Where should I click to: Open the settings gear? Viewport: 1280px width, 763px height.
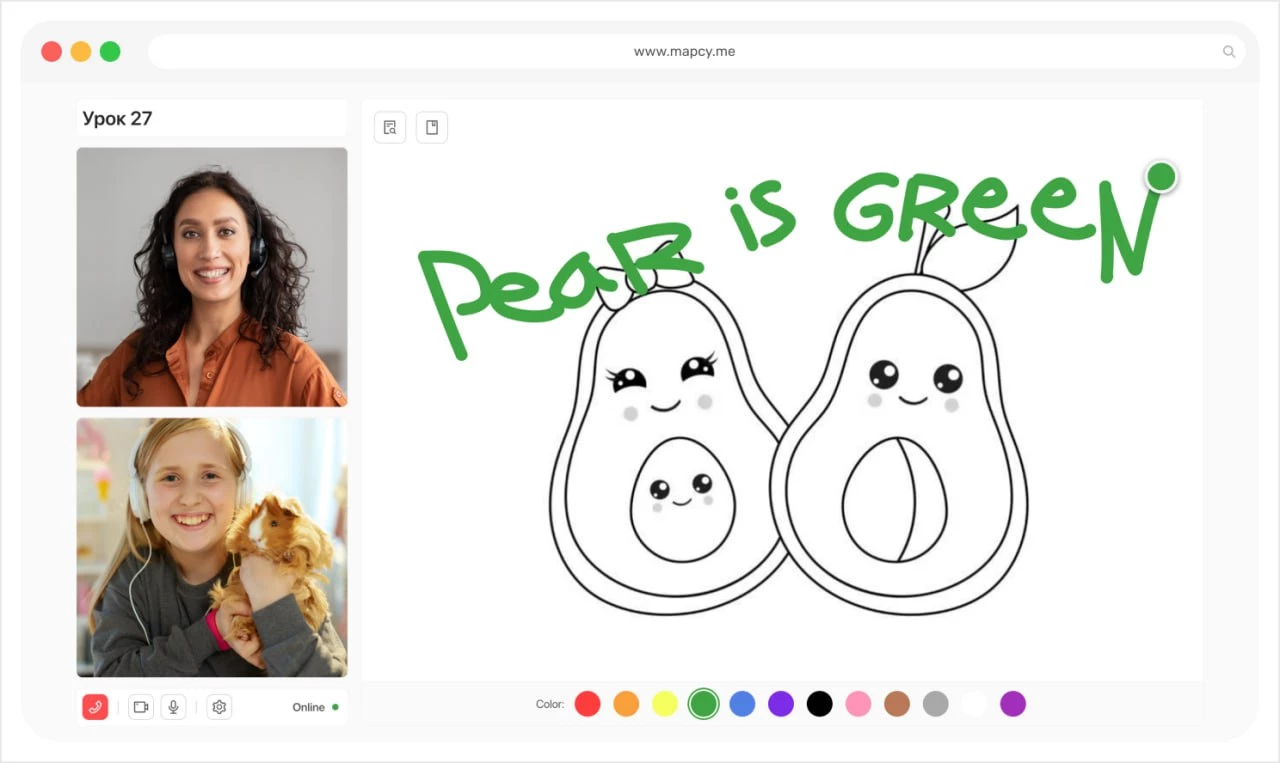pos(219,707)
